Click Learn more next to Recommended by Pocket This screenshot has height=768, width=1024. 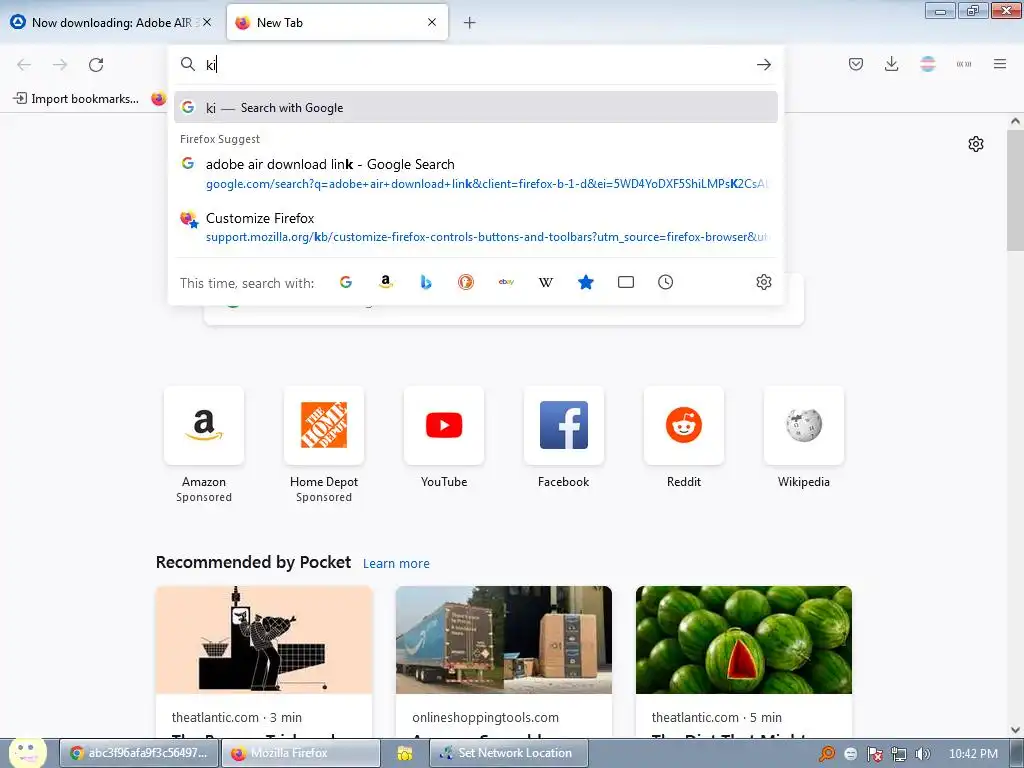(396, 564)
